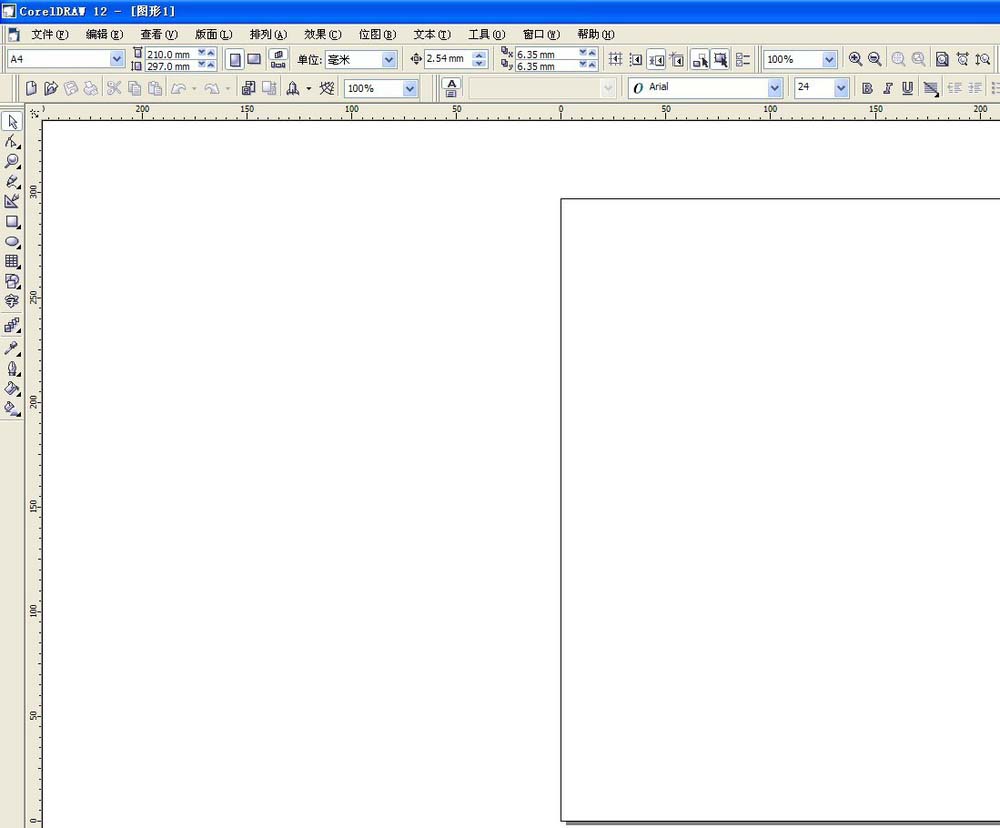Click the Open file icon
1000x828 pixels.
[50, 88]
